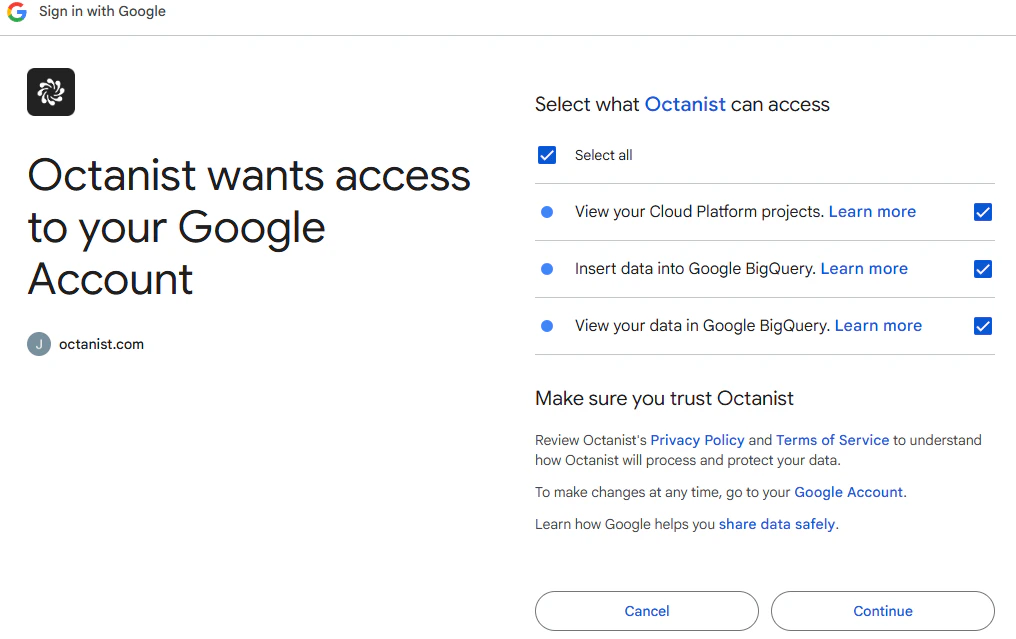Click the Select all label

pos(603,155)
